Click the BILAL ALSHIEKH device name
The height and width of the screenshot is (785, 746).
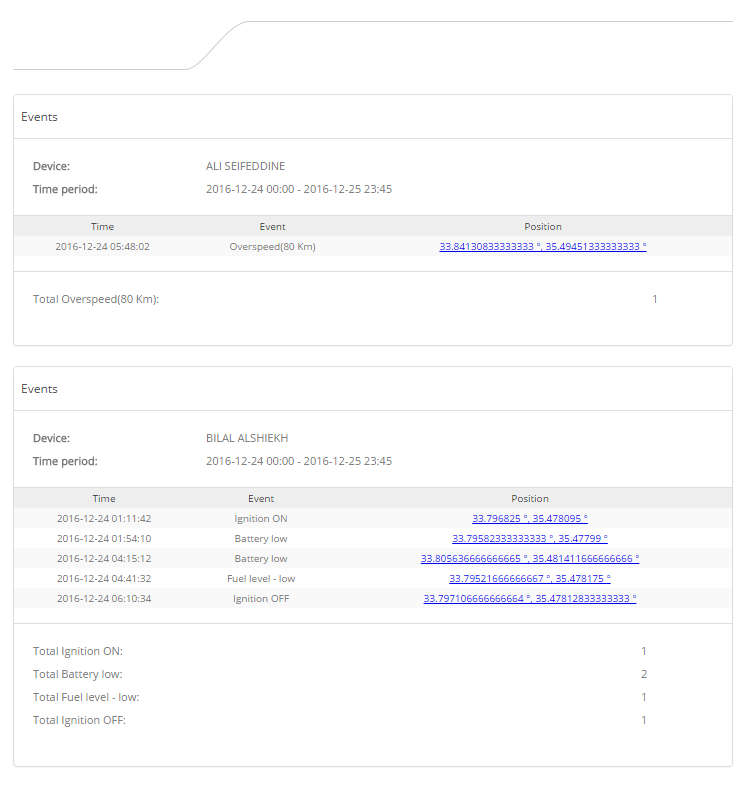pyautogui.click(x=247, y=438)
